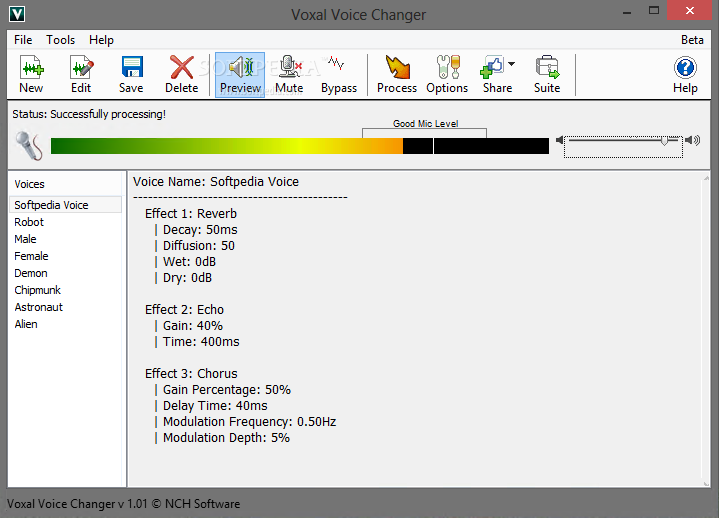The width and height of the screenshot is (719, 518).
Task: Open the Options tool icon
Action: tap(447, 74)
